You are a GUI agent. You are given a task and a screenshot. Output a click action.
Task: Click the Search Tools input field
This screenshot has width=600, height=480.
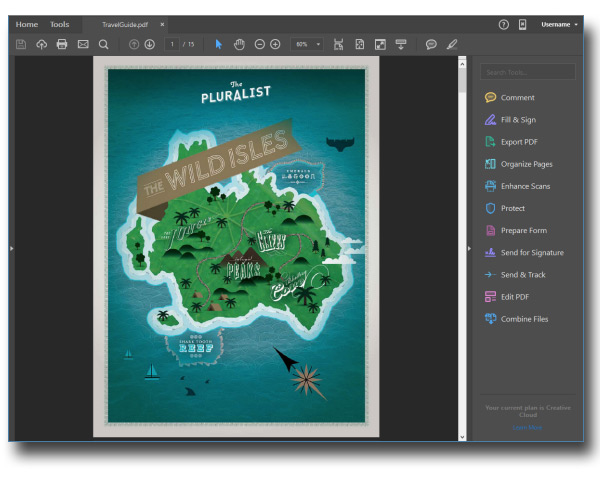tap(527, 72)
